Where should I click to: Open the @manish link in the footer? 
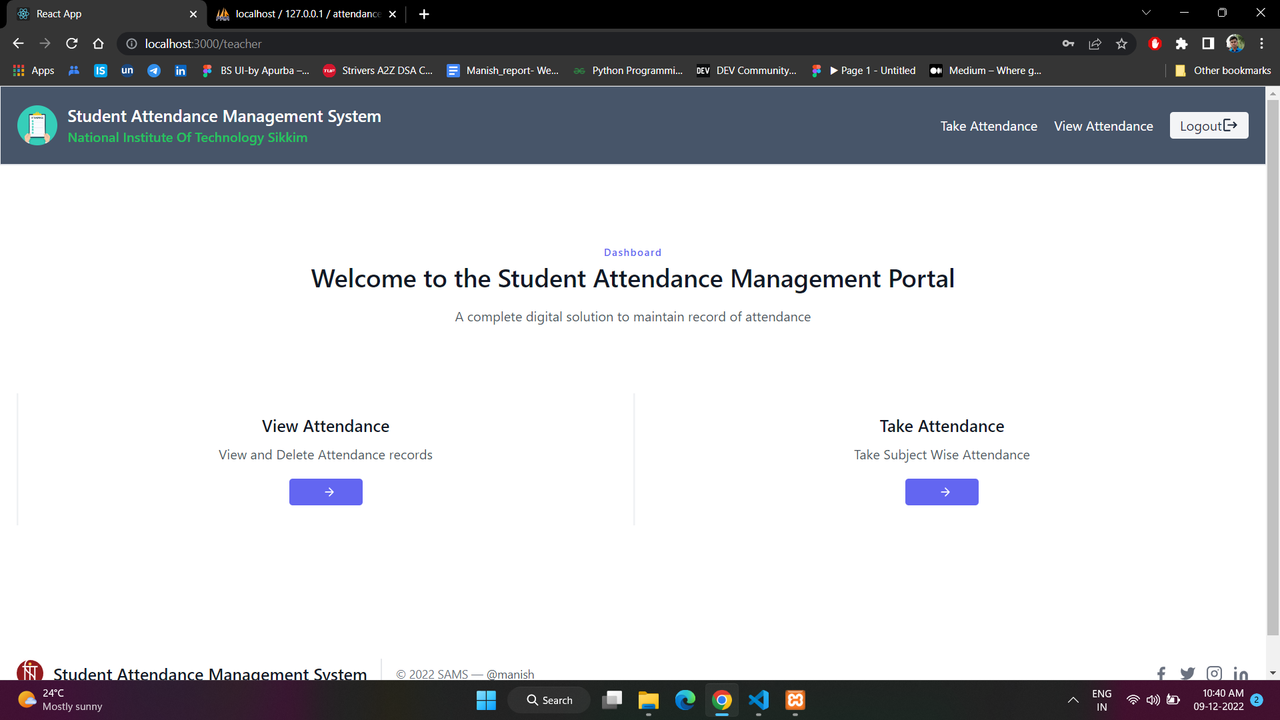pos(511,674)
